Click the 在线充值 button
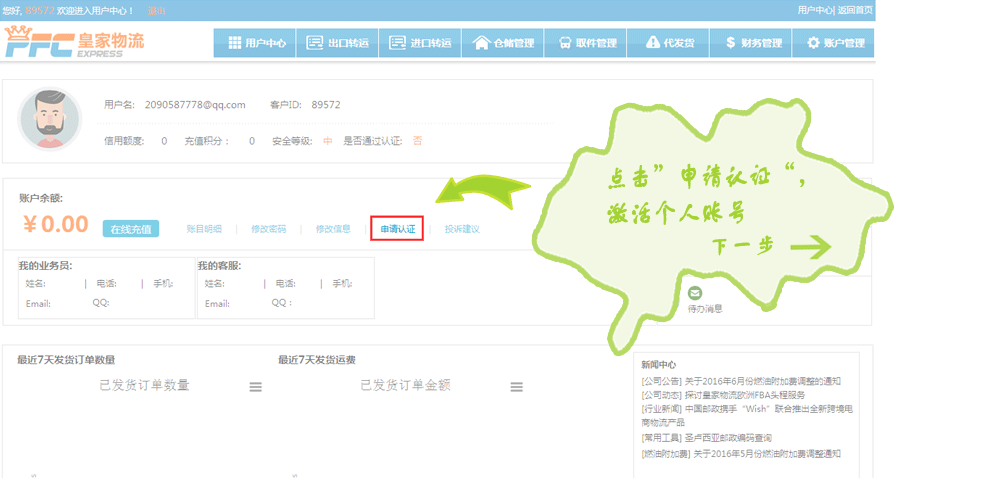This screenshot has height=480, width=990. pos(131,229)
